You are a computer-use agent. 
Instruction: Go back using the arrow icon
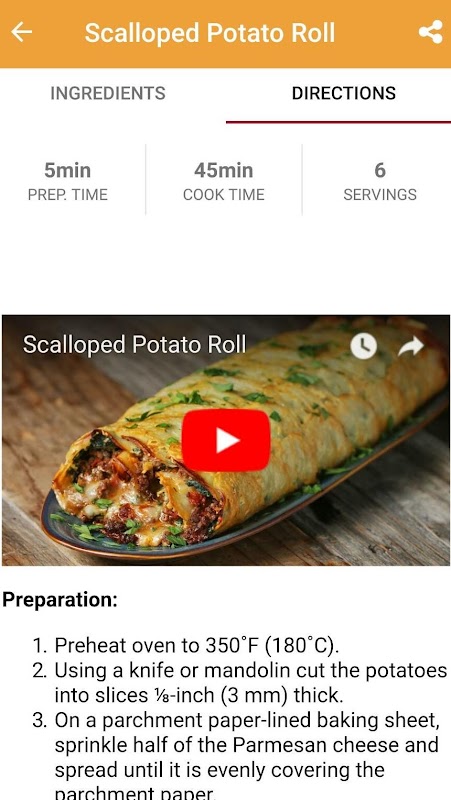[x=21, y=32]
